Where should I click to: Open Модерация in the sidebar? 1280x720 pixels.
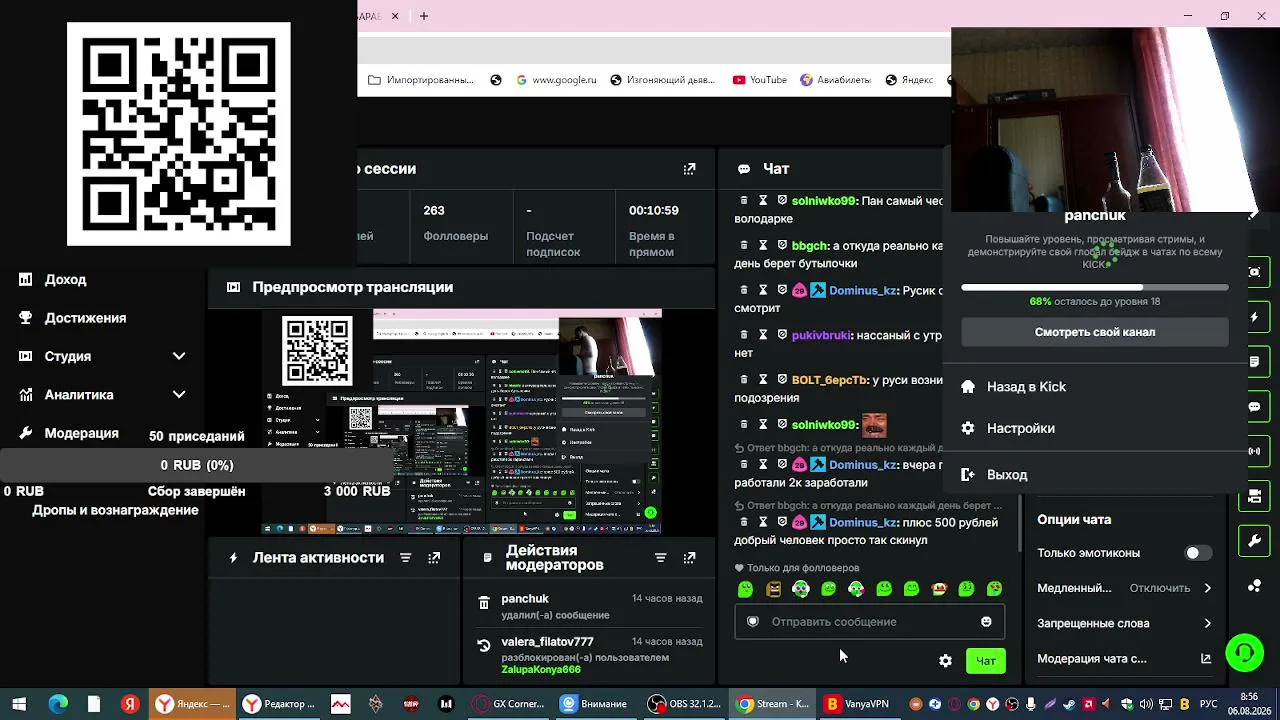click(x=81, y=433)
